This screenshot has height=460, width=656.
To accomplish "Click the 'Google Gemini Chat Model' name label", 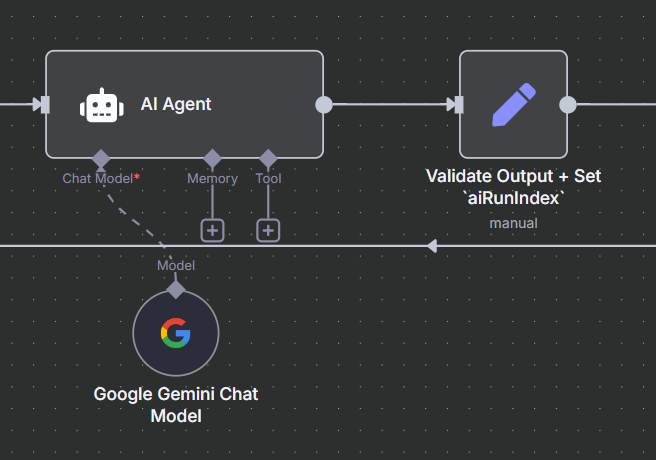I will [176, 404].
